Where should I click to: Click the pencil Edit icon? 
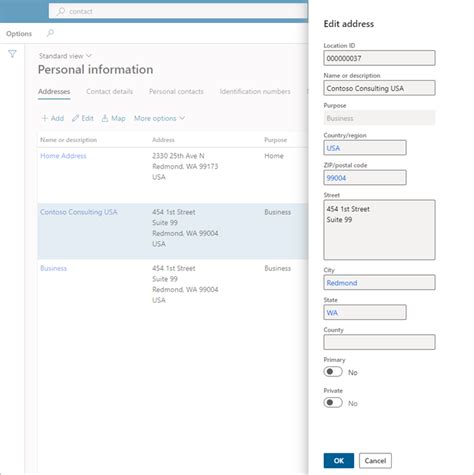[75, 118]
